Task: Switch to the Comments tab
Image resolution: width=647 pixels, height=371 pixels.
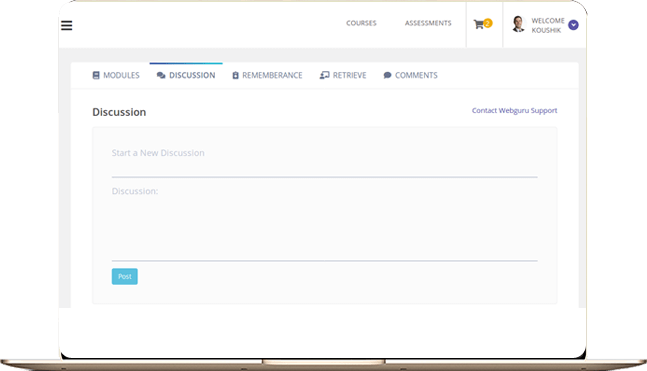Action: 411,75
